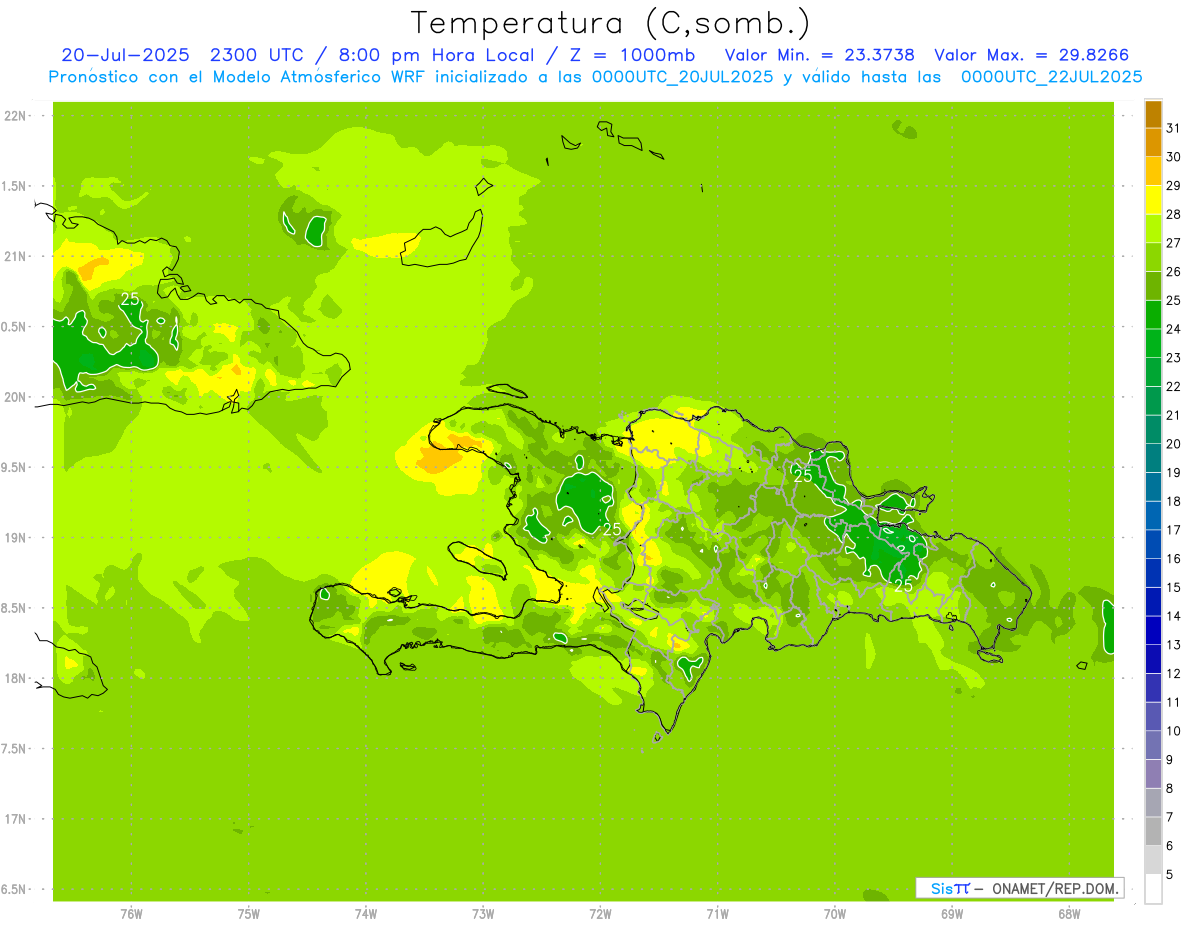Click the 21N latitude axis label
Screen dimensions: 1200x927
coord(15,257)
